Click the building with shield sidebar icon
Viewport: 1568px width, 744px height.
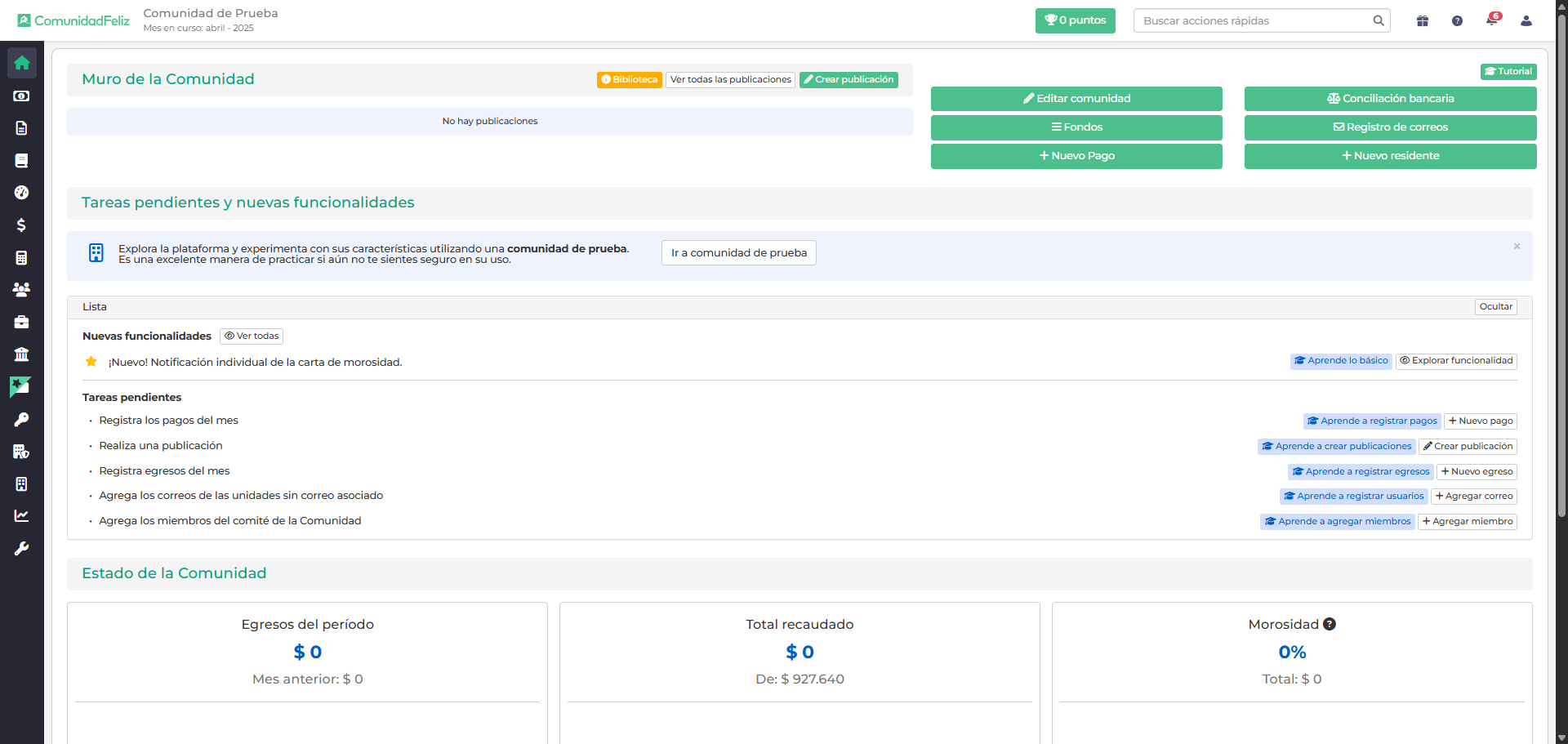(22, 452)
